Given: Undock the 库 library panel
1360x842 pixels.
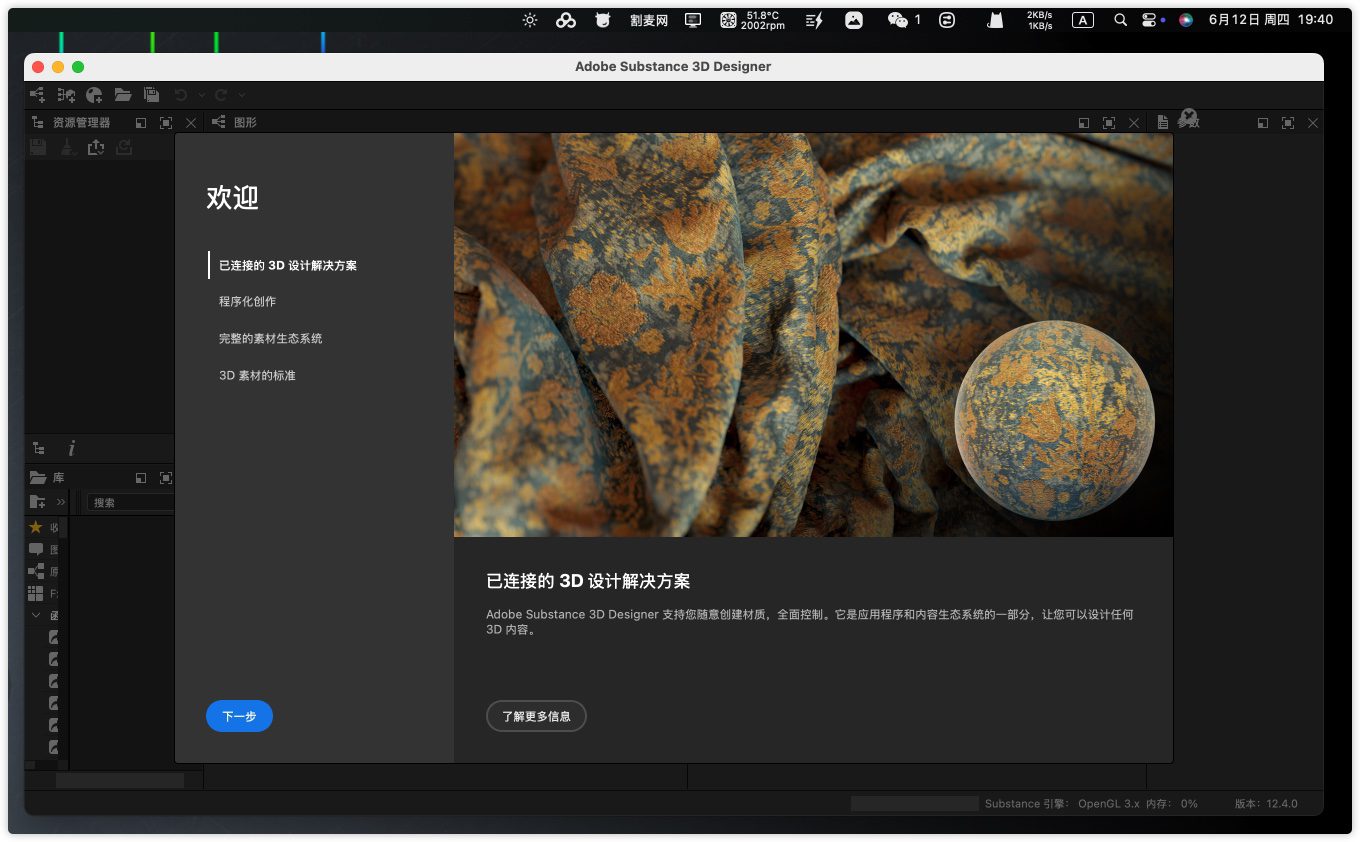Looking at the screenshot, I should pyautogui.click(x=141, y=479).
